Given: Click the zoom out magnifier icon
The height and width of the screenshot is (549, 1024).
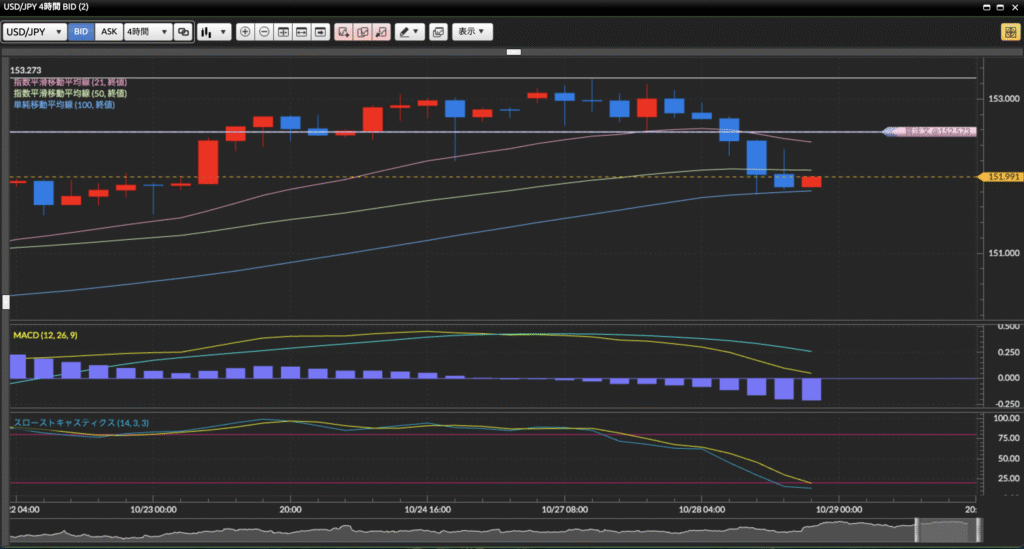Looking at the screenshot, I should (264, 32).
